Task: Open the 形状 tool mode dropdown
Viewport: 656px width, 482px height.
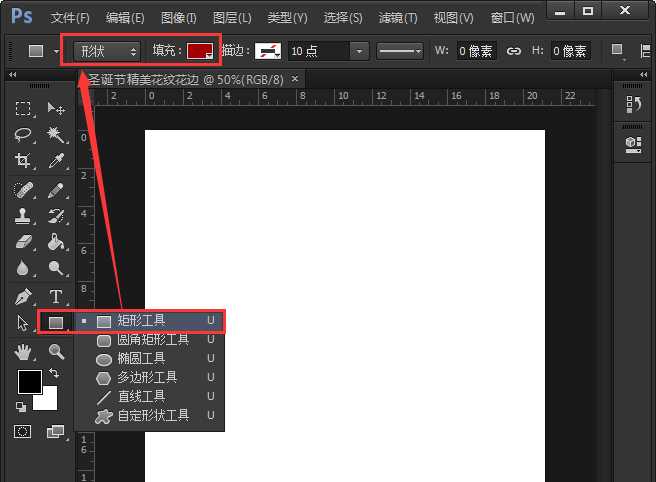Action: (107, 51)
